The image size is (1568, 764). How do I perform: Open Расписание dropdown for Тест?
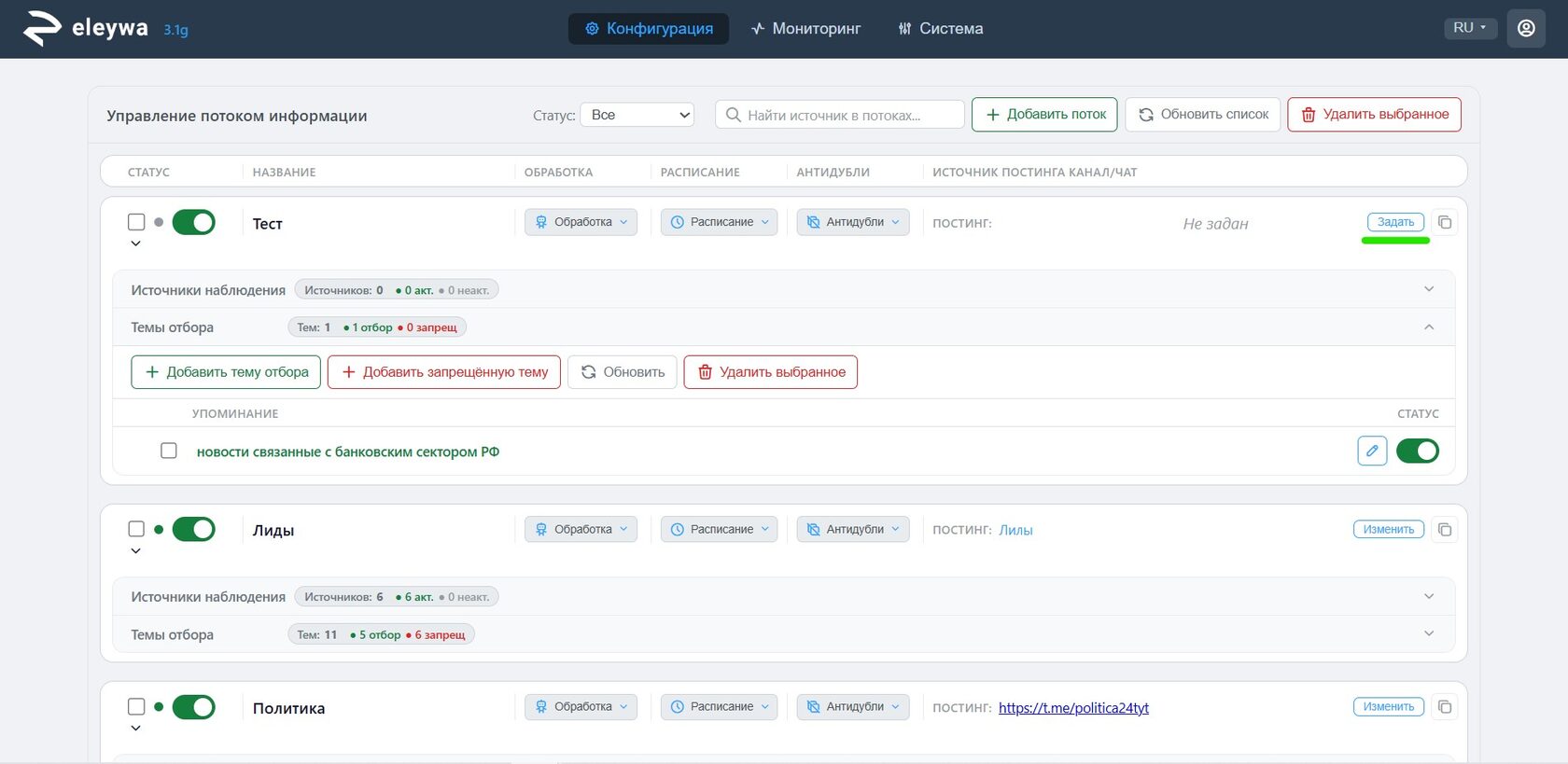pyautogui.click(x=719, y=222)
